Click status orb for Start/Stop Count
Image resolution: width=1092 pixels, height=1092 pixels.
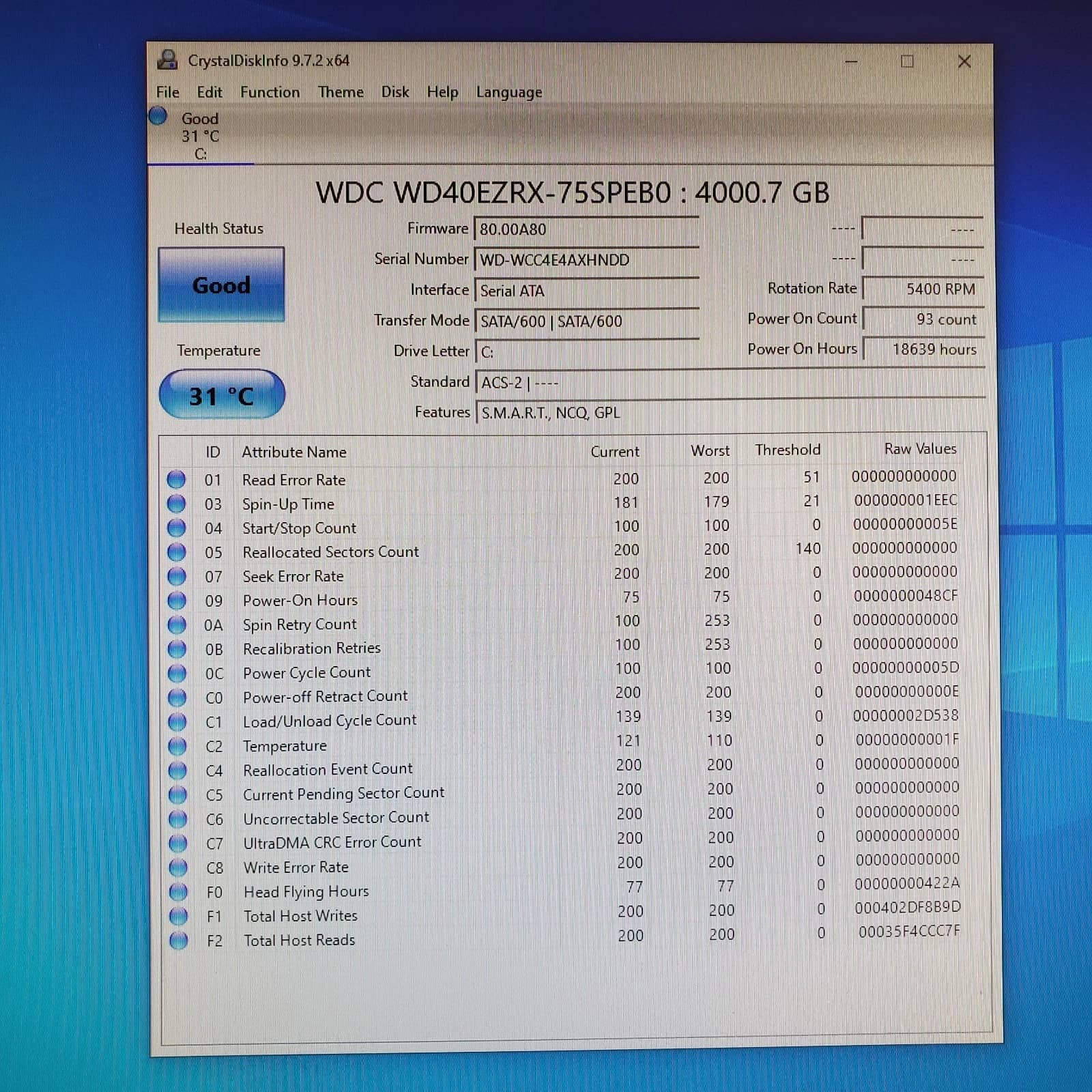176,528
